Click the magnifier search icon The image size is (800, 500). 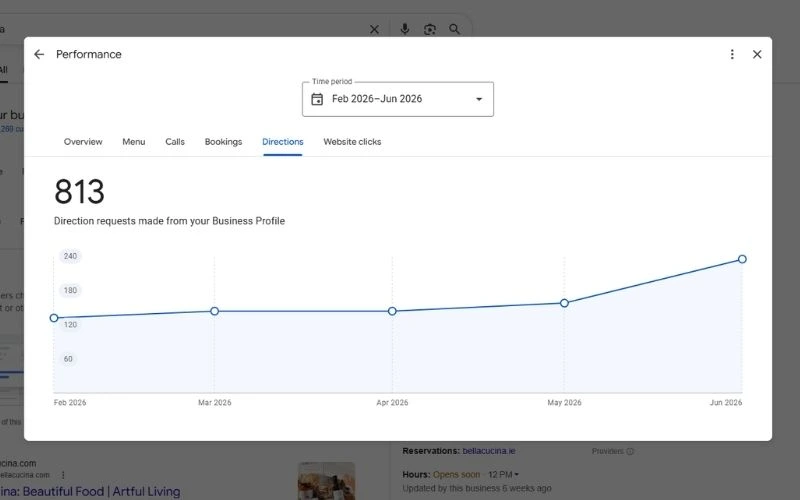point(454,29)
